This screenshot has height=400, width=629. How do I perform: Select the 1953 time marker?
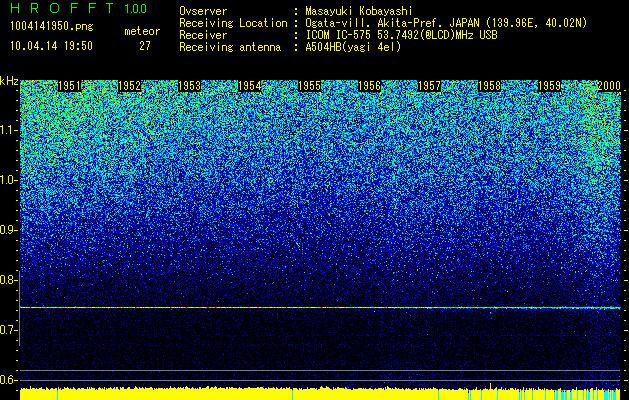189,86
